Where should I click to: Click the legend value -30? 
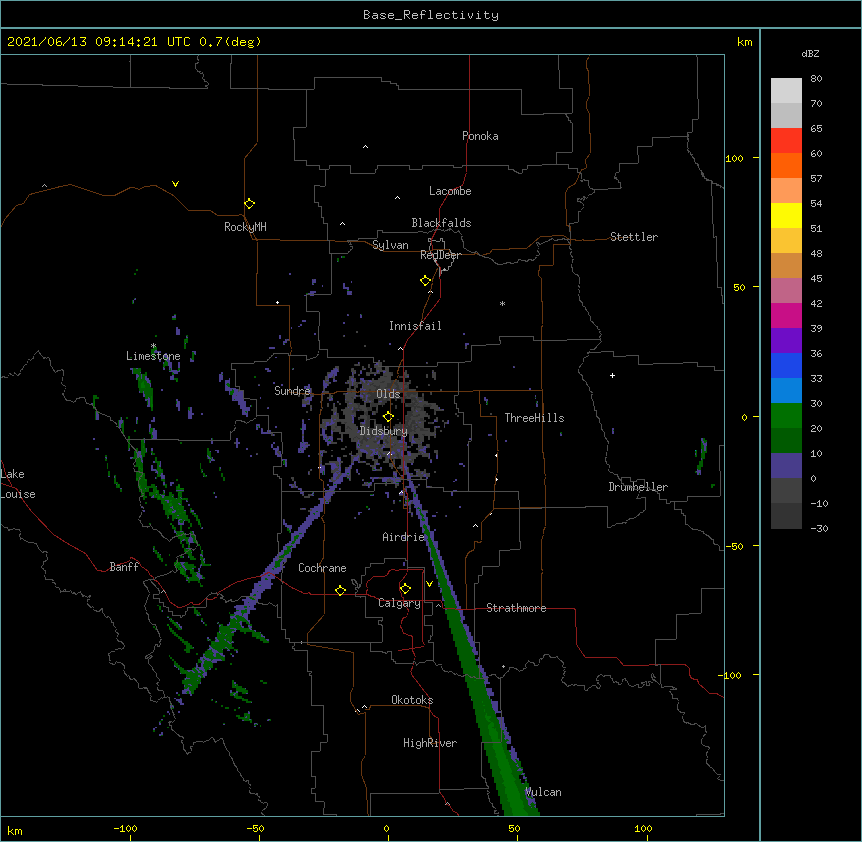point(819,529)
